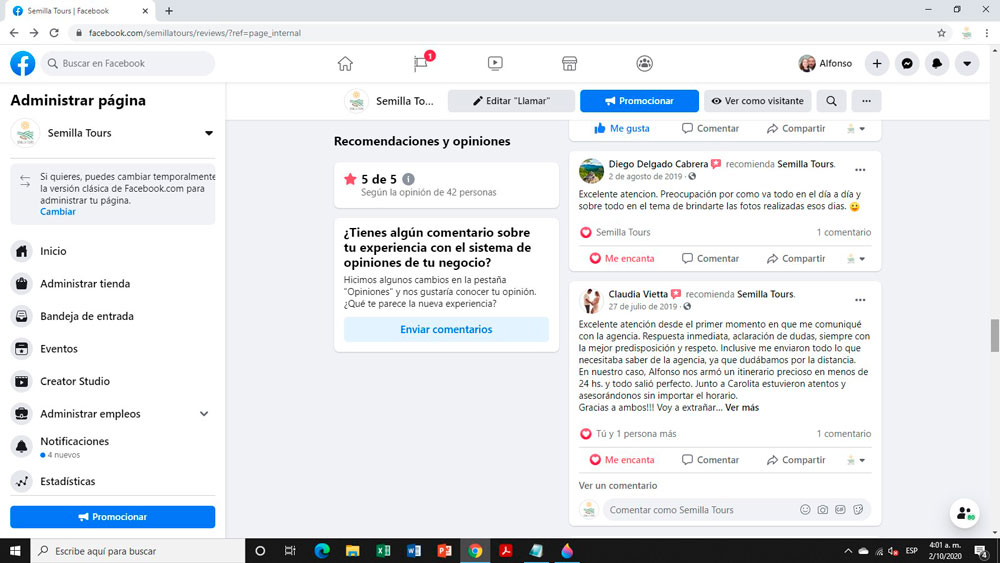Click the Buscar en Facebook search field
This screenshot has height=563, width=1000.
[128, 63]
